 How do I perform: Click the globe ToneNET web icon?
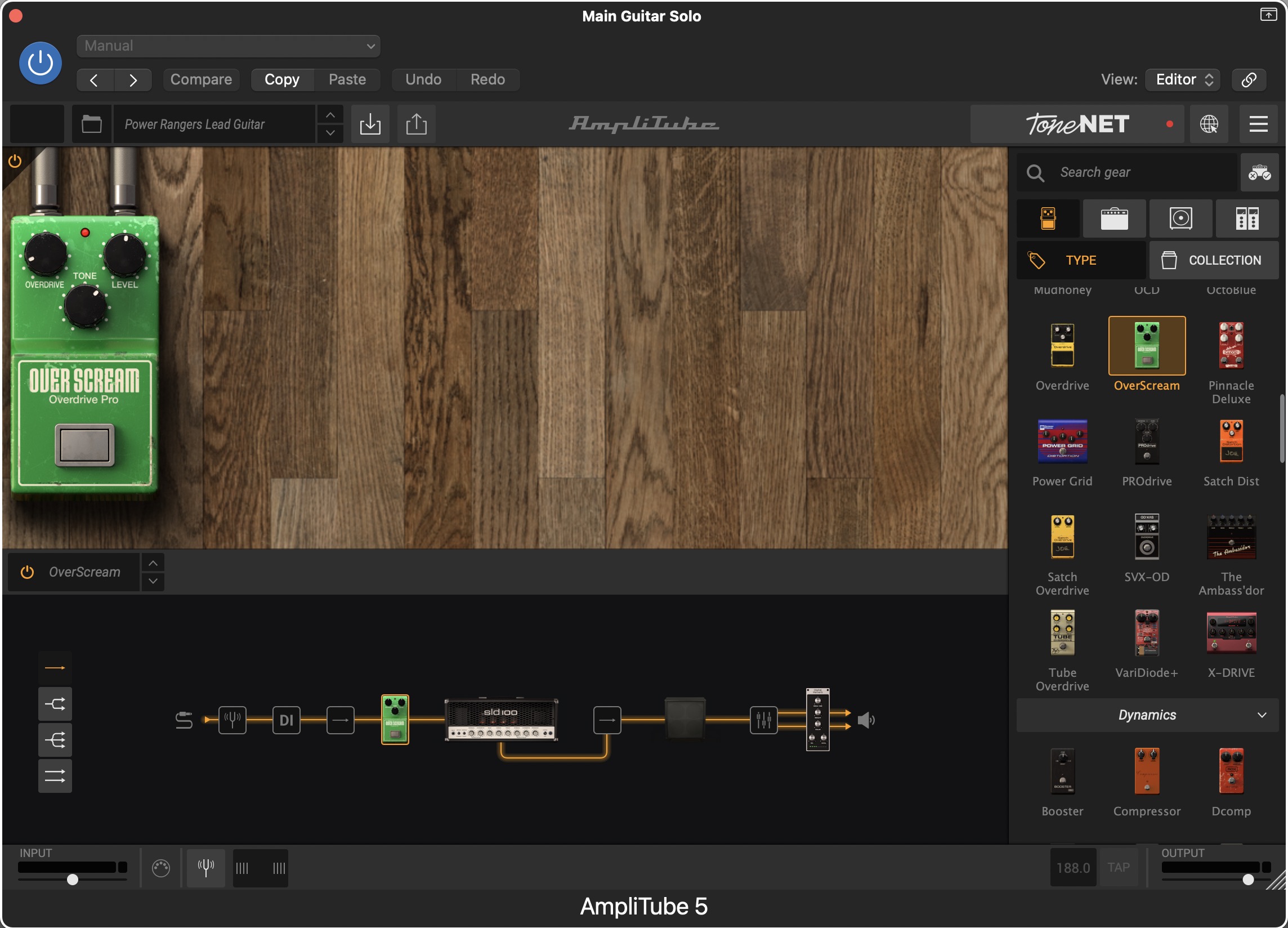1209,124
